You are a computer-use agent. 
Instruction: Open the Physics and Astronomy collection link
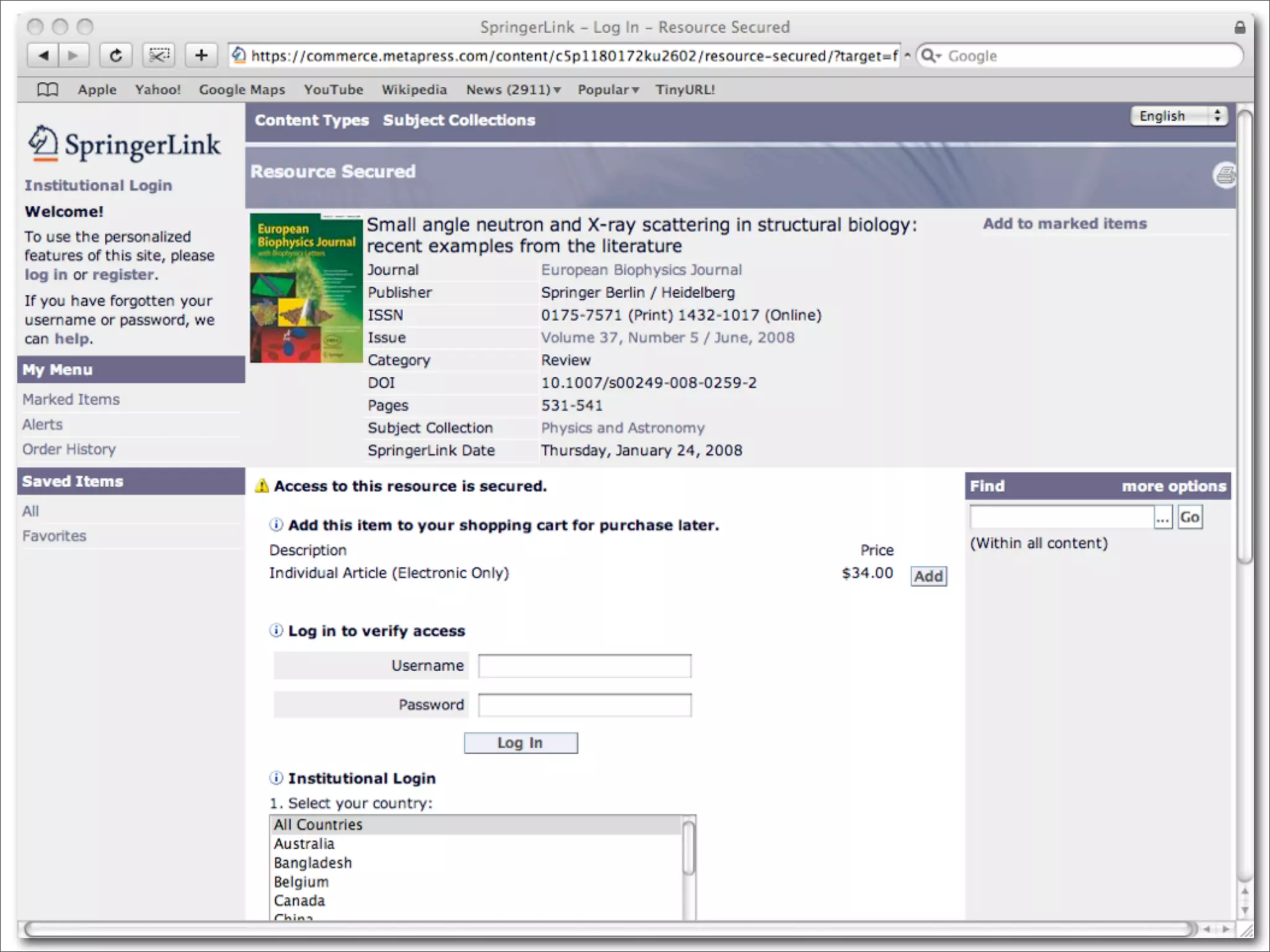coord(623,428)
